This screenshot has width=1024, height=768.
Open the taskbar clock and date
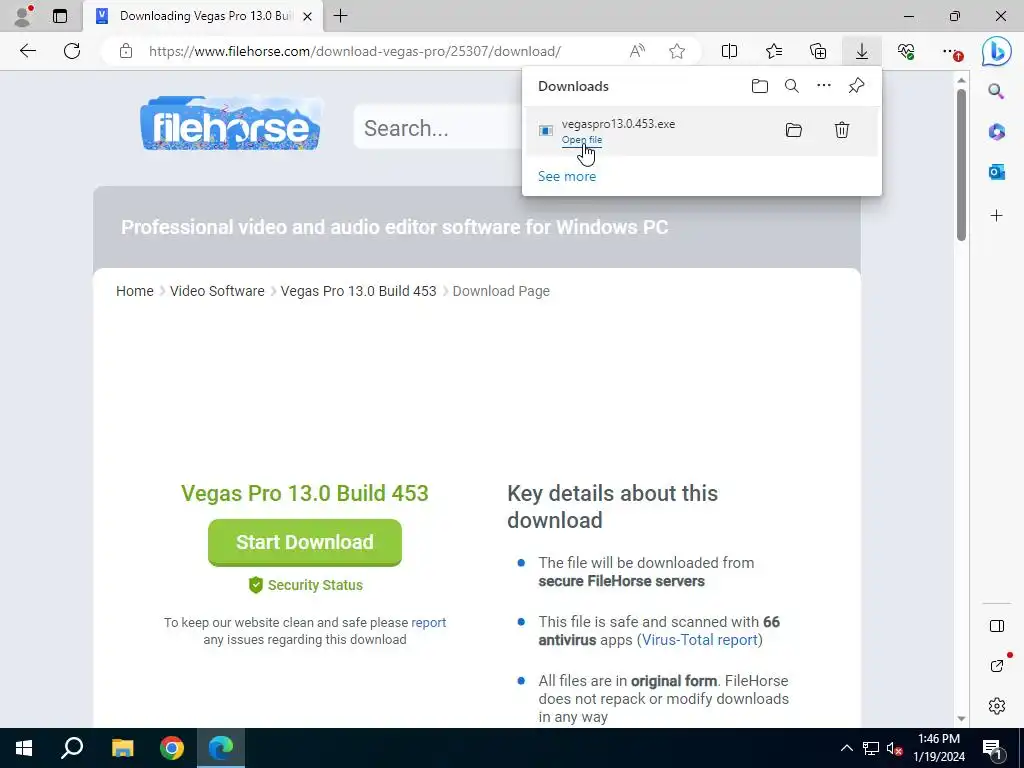(x=938, y=748)
